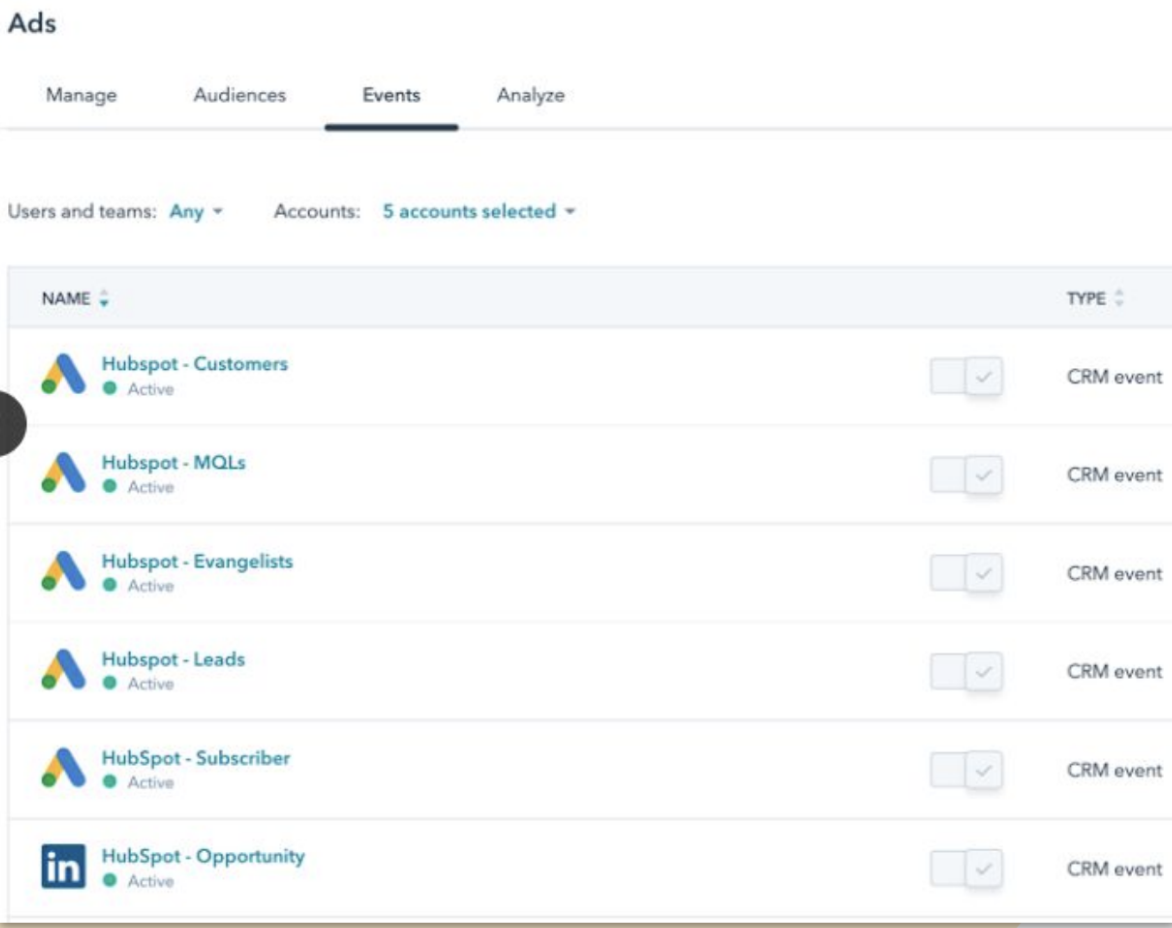1172x928 pixels.
Task: Click CRM event type for Hubspot - Evangelists
Action: 1114,573
